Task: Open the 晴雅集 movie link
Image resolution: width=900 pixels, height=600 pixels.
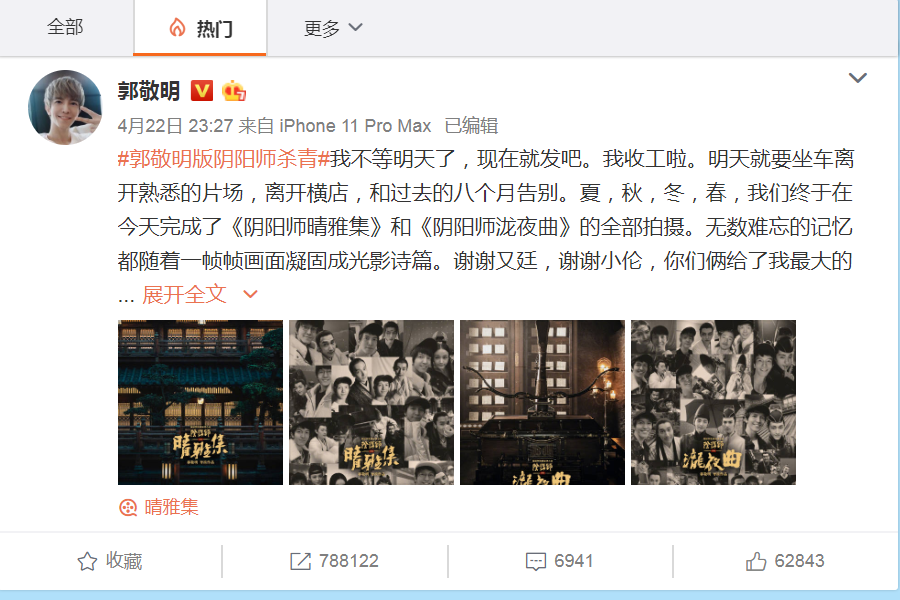Action: pos(171,508)
